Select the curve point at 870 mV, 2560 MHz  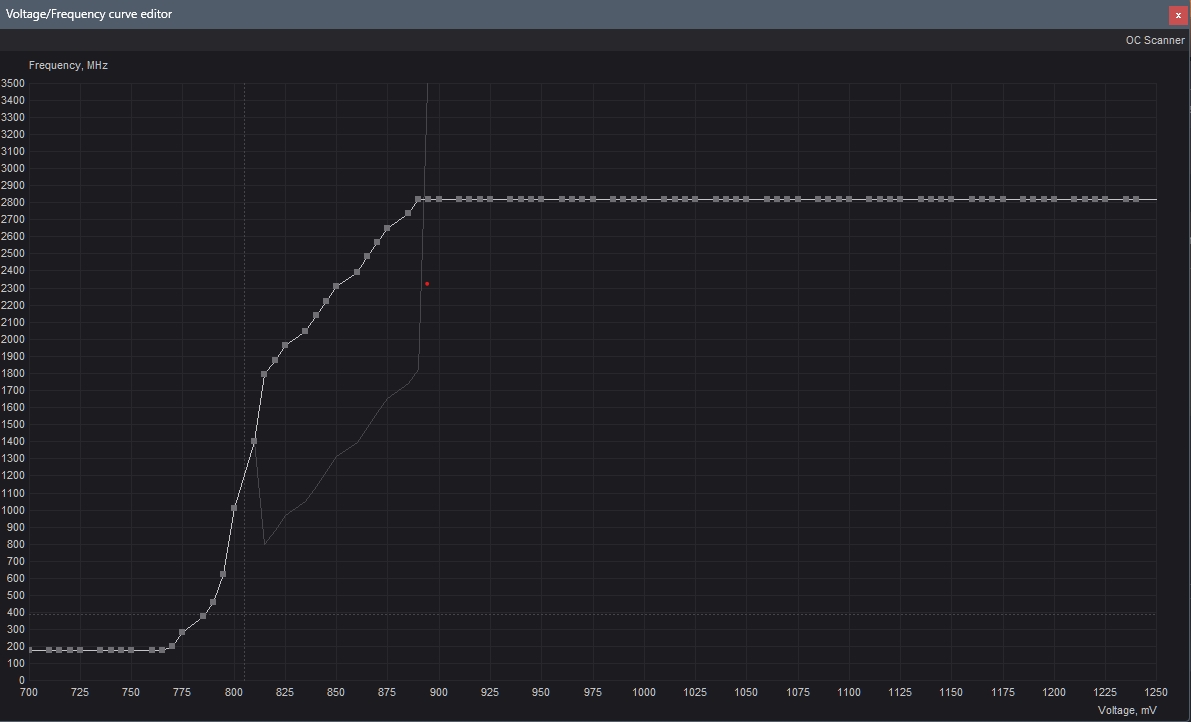click(x=377, y=242)
